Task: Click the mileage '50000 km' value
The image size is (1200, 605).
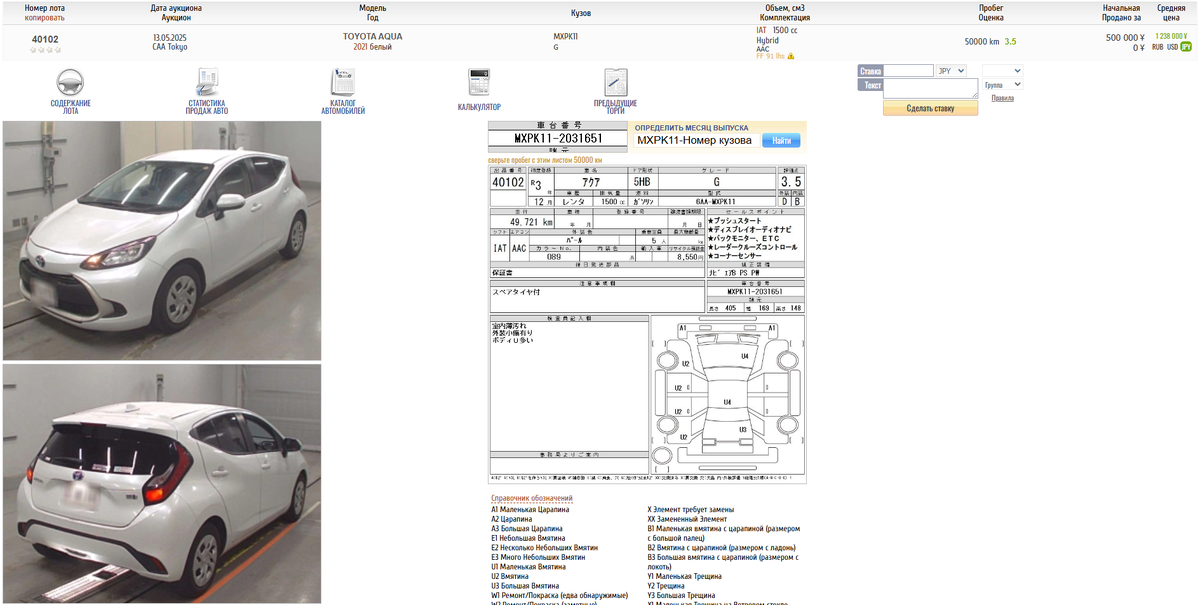Action: pyautogui.click(x=982, y=42)
